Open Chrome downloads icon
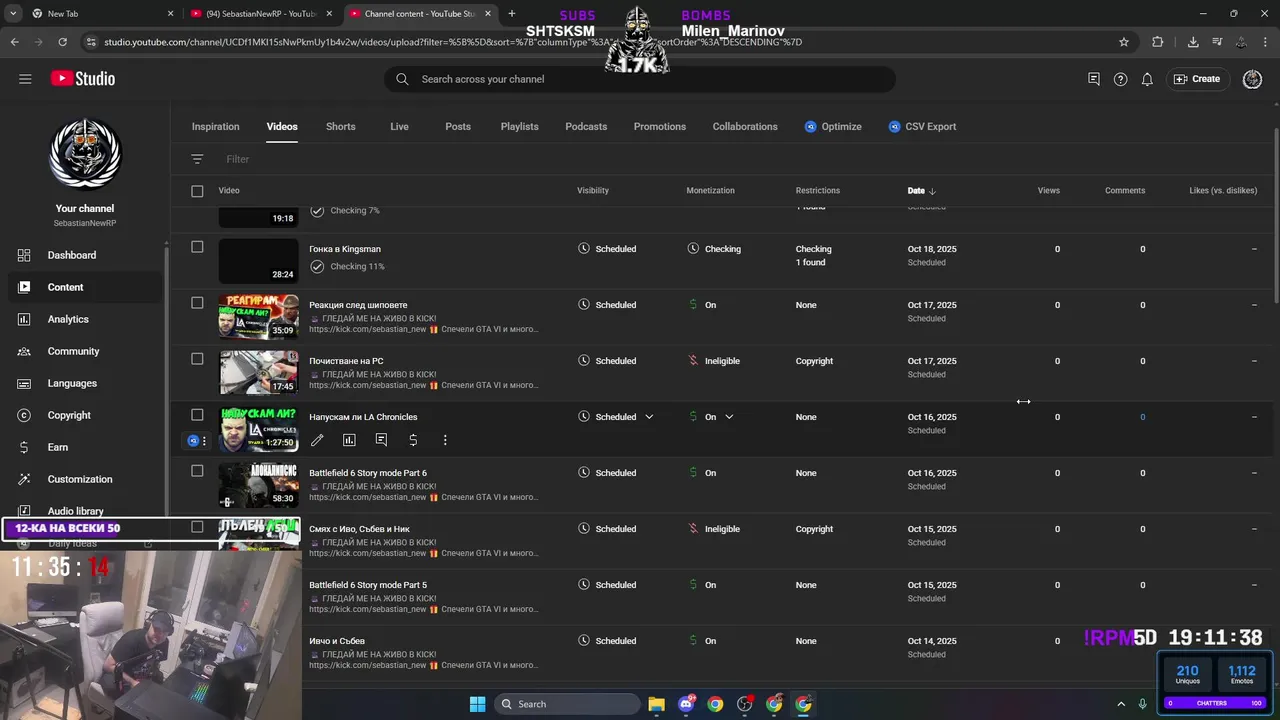 point(1193,42)
